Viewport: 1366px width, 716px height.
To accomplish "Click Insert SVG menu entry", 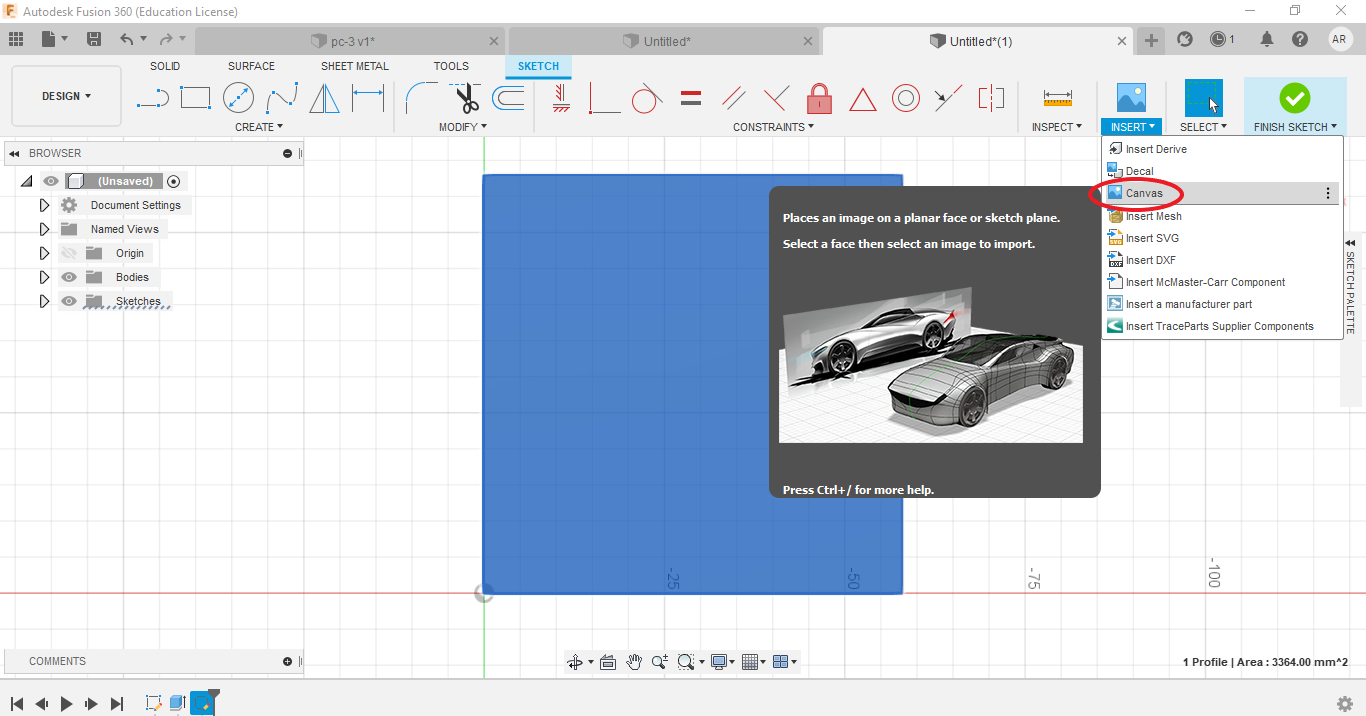I will click(x=1152, y=238).
